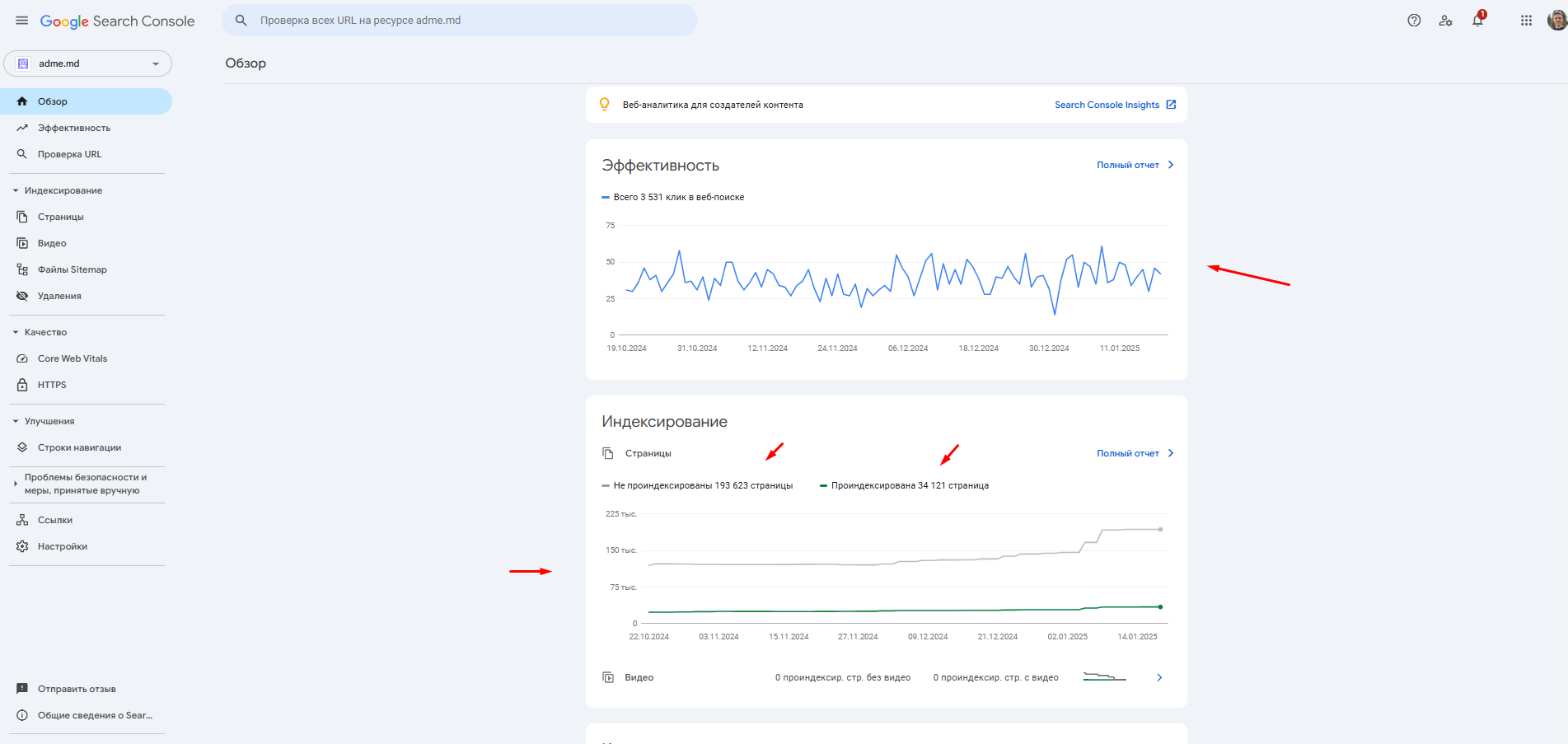
Task: Open Настройки settings page
Action: point(62,546)
